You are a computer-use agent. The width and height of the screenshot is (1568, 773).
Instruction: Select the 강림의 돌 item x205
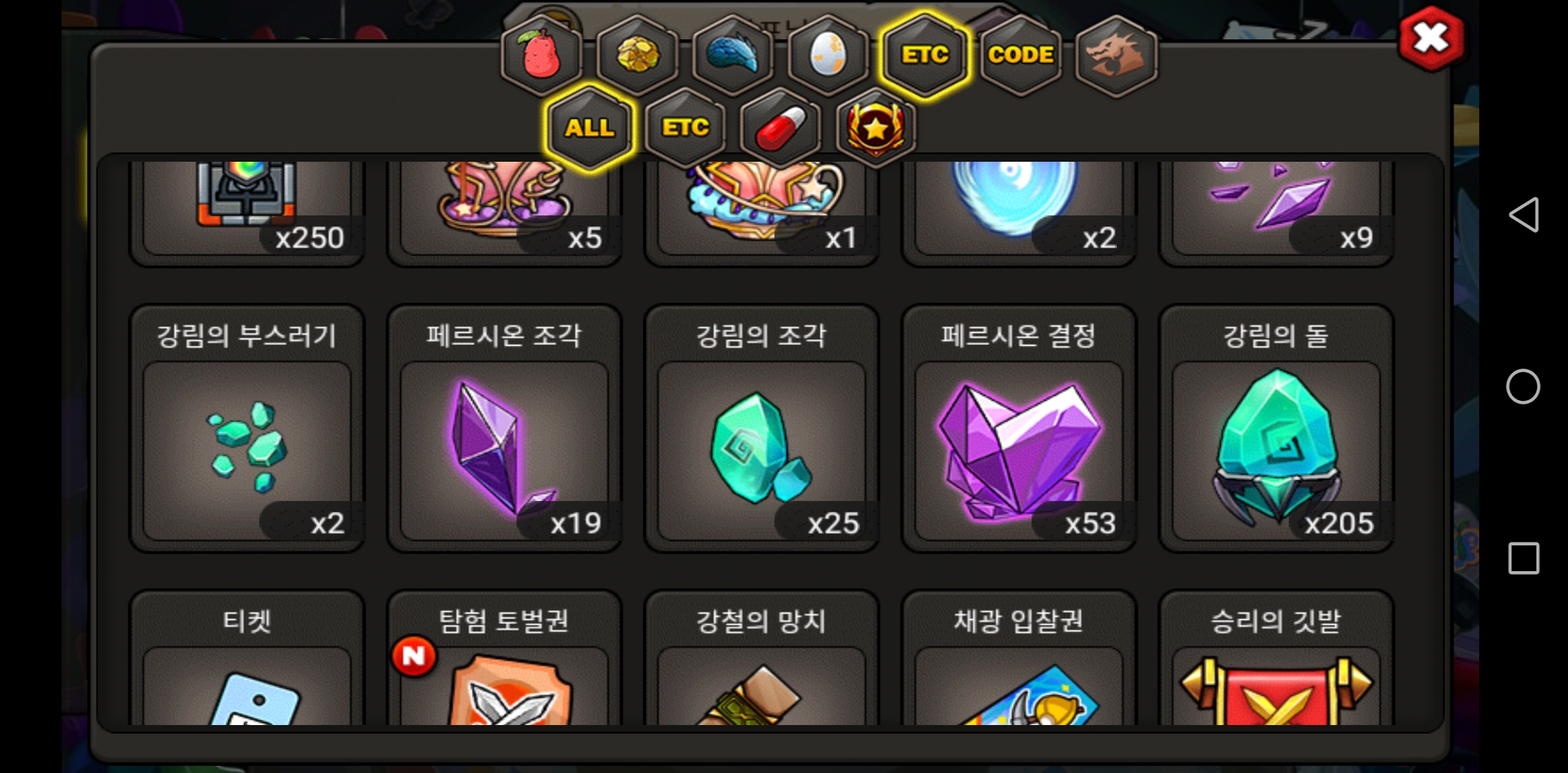coord(1276,429)
